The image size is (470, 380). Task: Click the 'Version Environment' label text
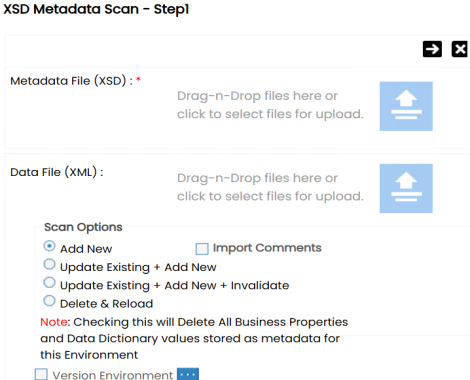(x=113, y=375)
